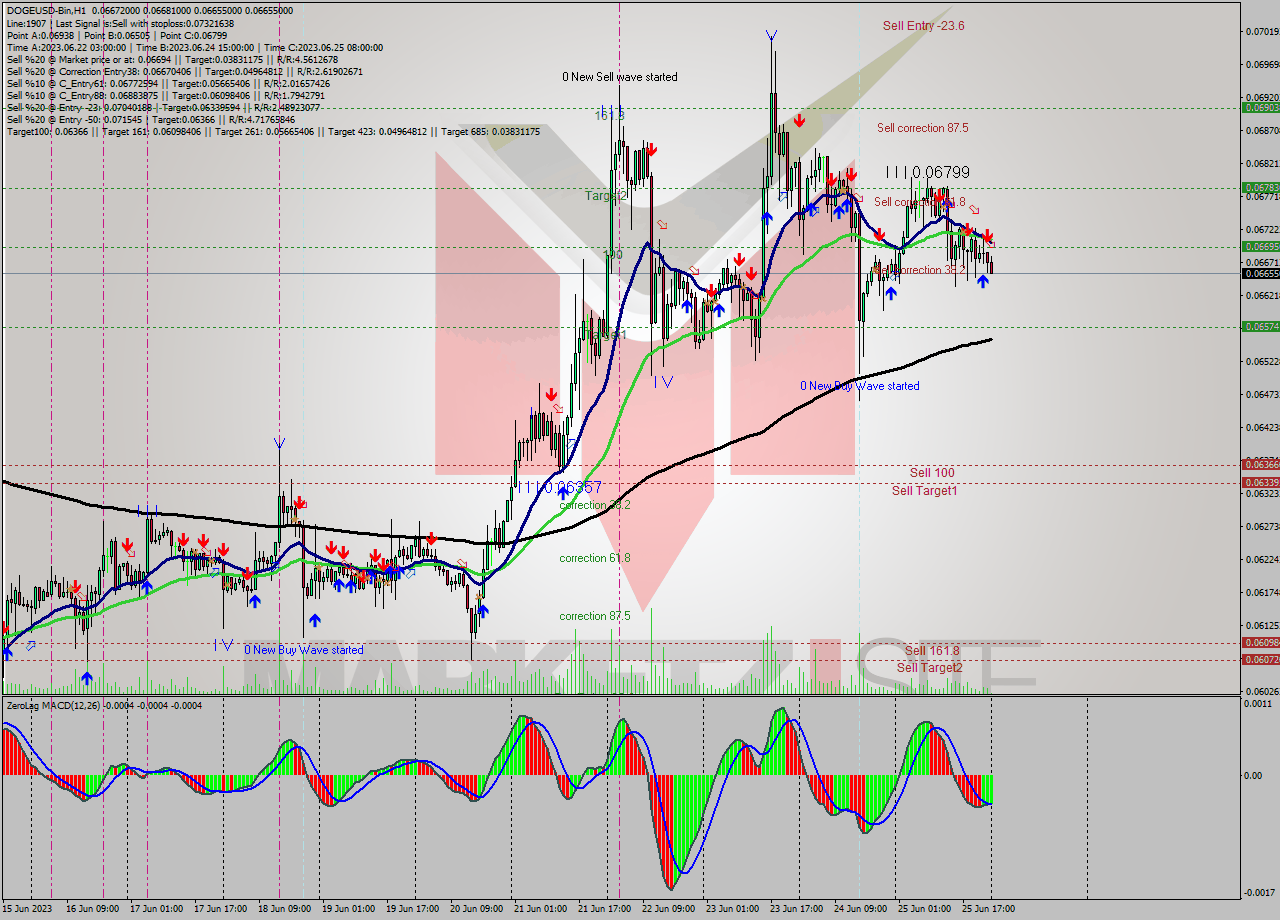Click the 'Sell 161.8' level label
Image resolution: width=1280 pixels, height=920 pixels.
coord(932,650)
